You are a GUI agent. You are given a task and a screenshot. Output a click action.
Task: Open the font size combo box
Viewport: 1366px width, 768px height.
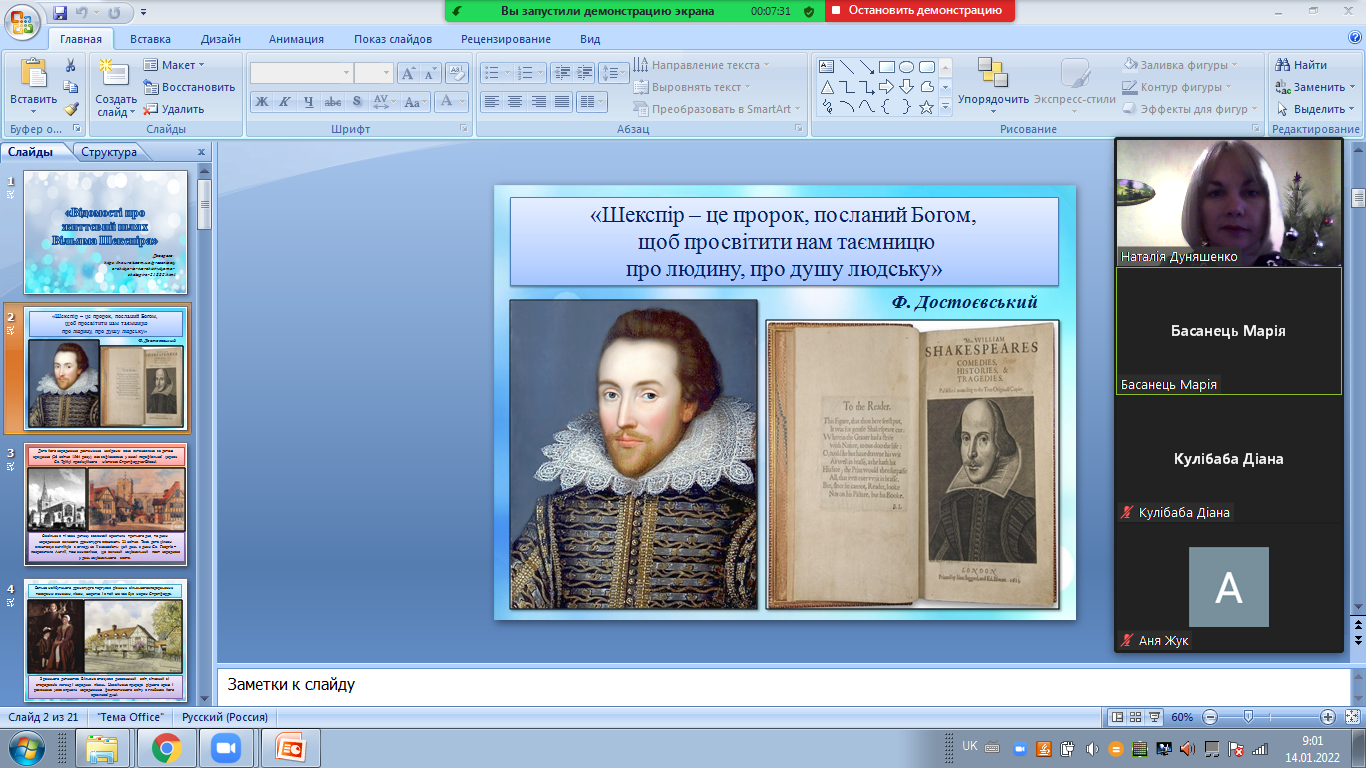374,73
